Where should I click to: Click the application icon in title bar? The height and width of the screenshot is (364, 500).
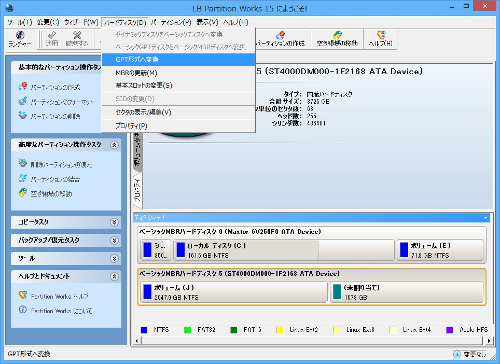(x=9, y=7)
